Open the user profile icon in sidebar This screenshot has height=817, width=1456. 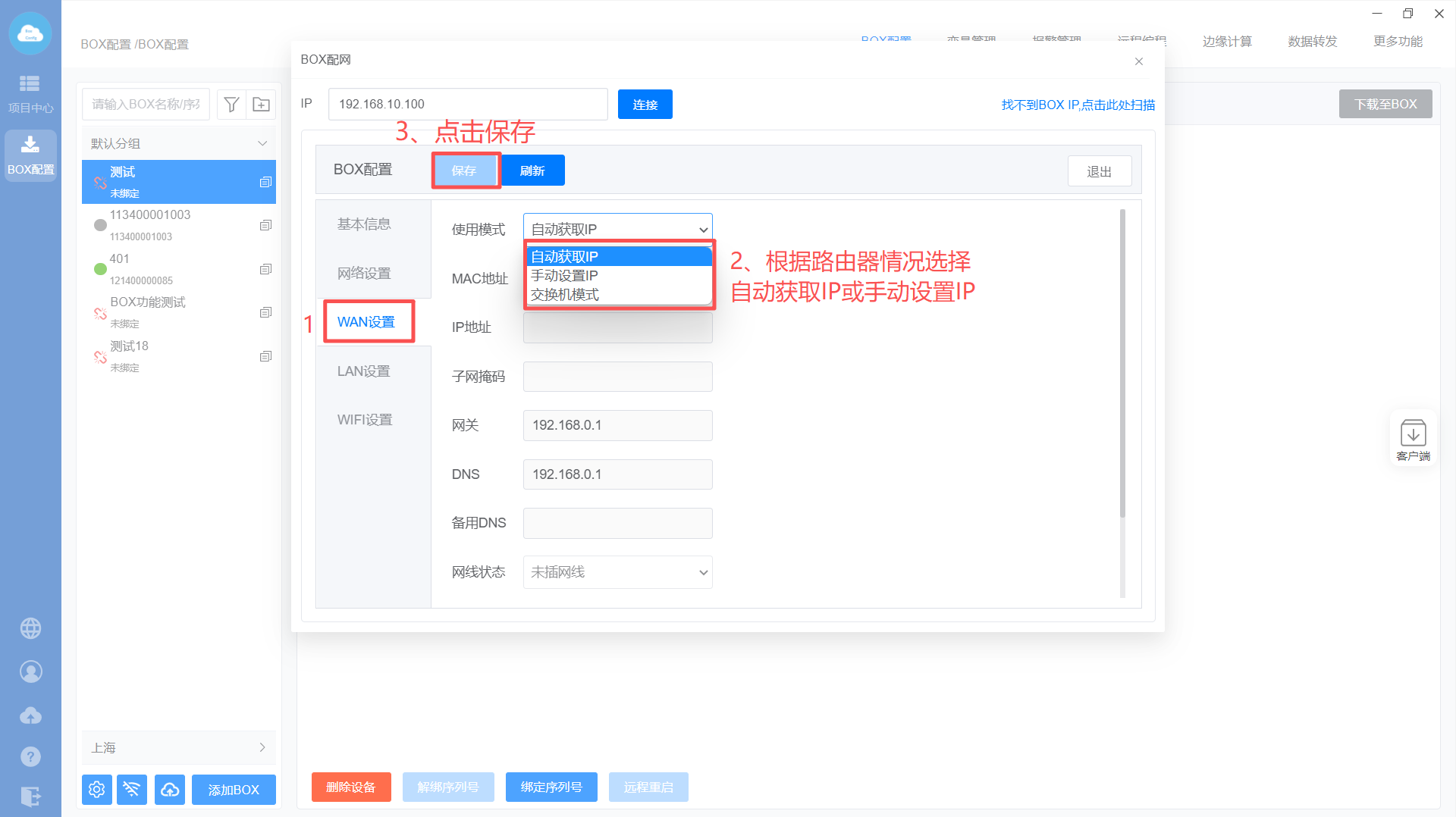point(30,672)
